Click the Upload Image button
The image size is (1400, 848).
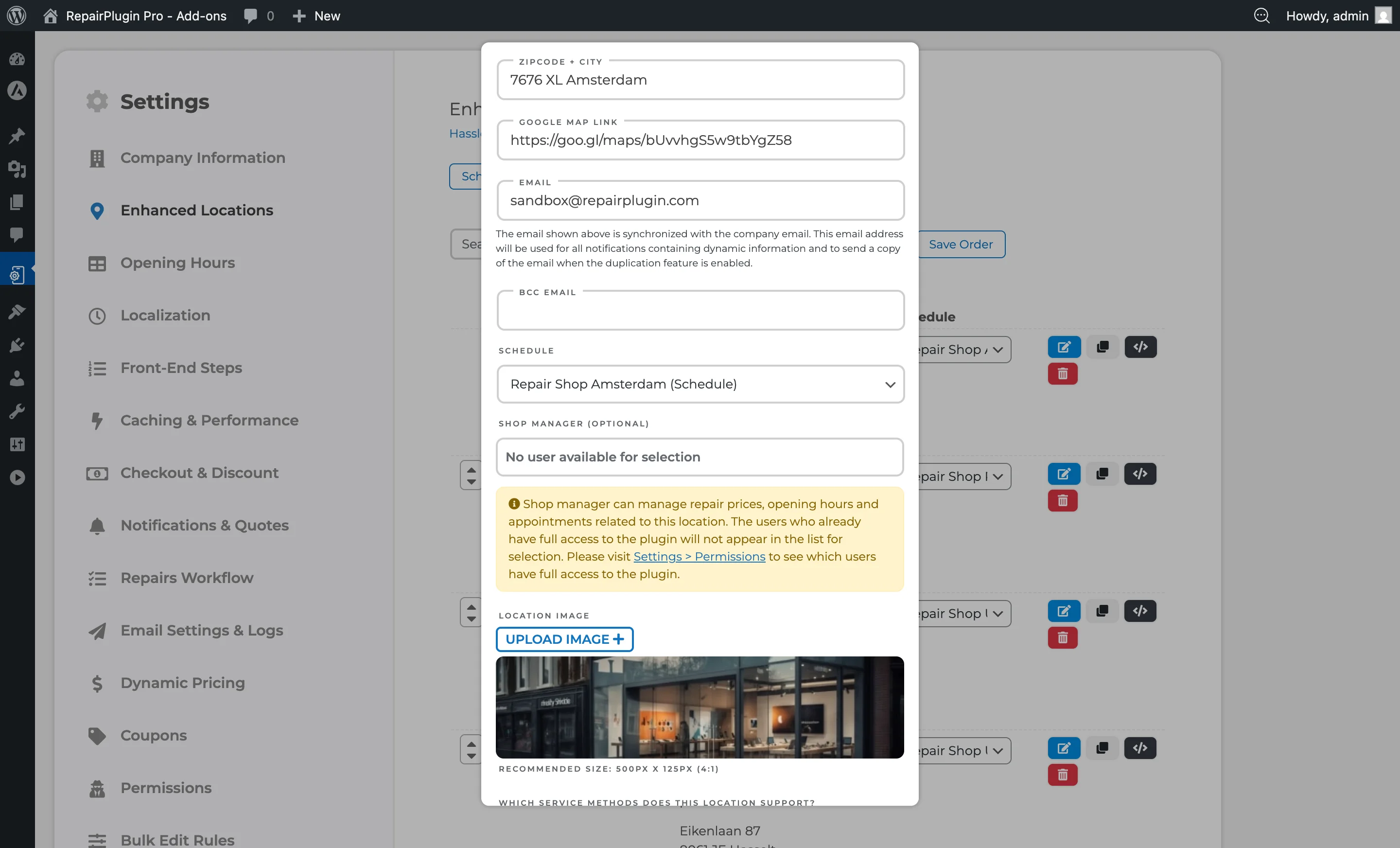tap(564, 639)
